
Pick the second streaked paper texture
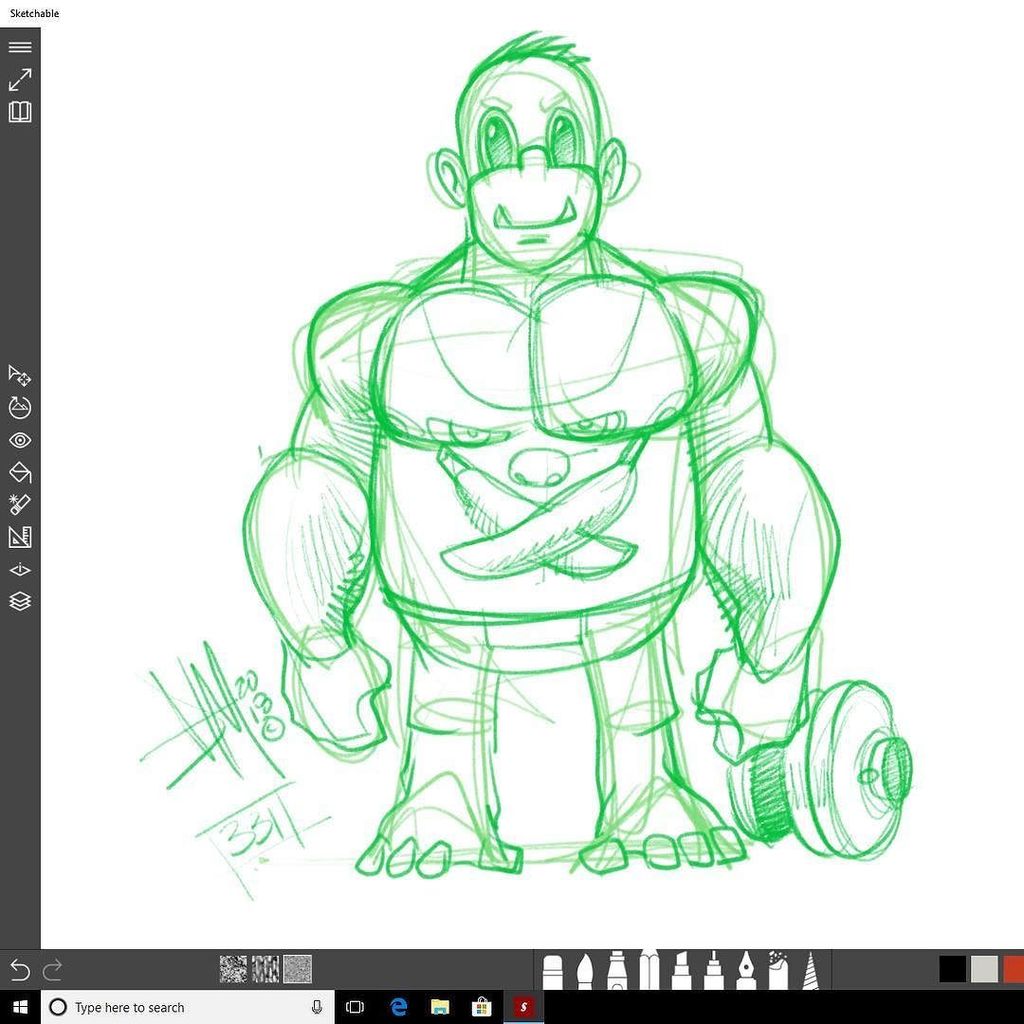(x=265, y=969)
